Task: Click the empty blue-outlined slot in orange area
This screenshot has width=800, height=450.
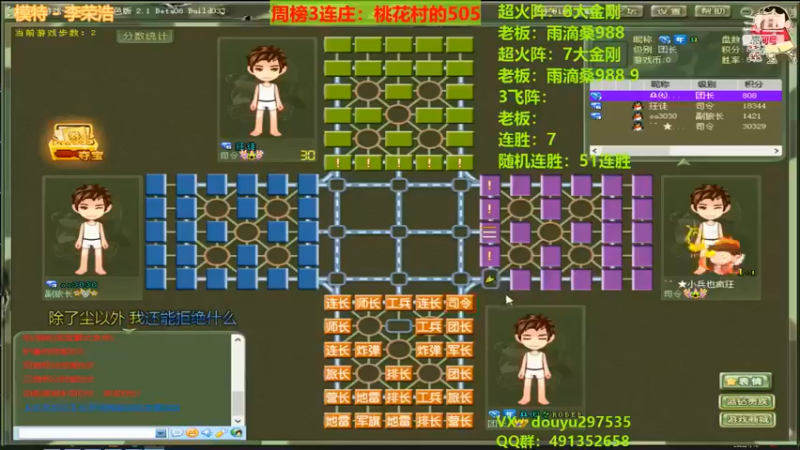Action: click(x=398, y=326)
